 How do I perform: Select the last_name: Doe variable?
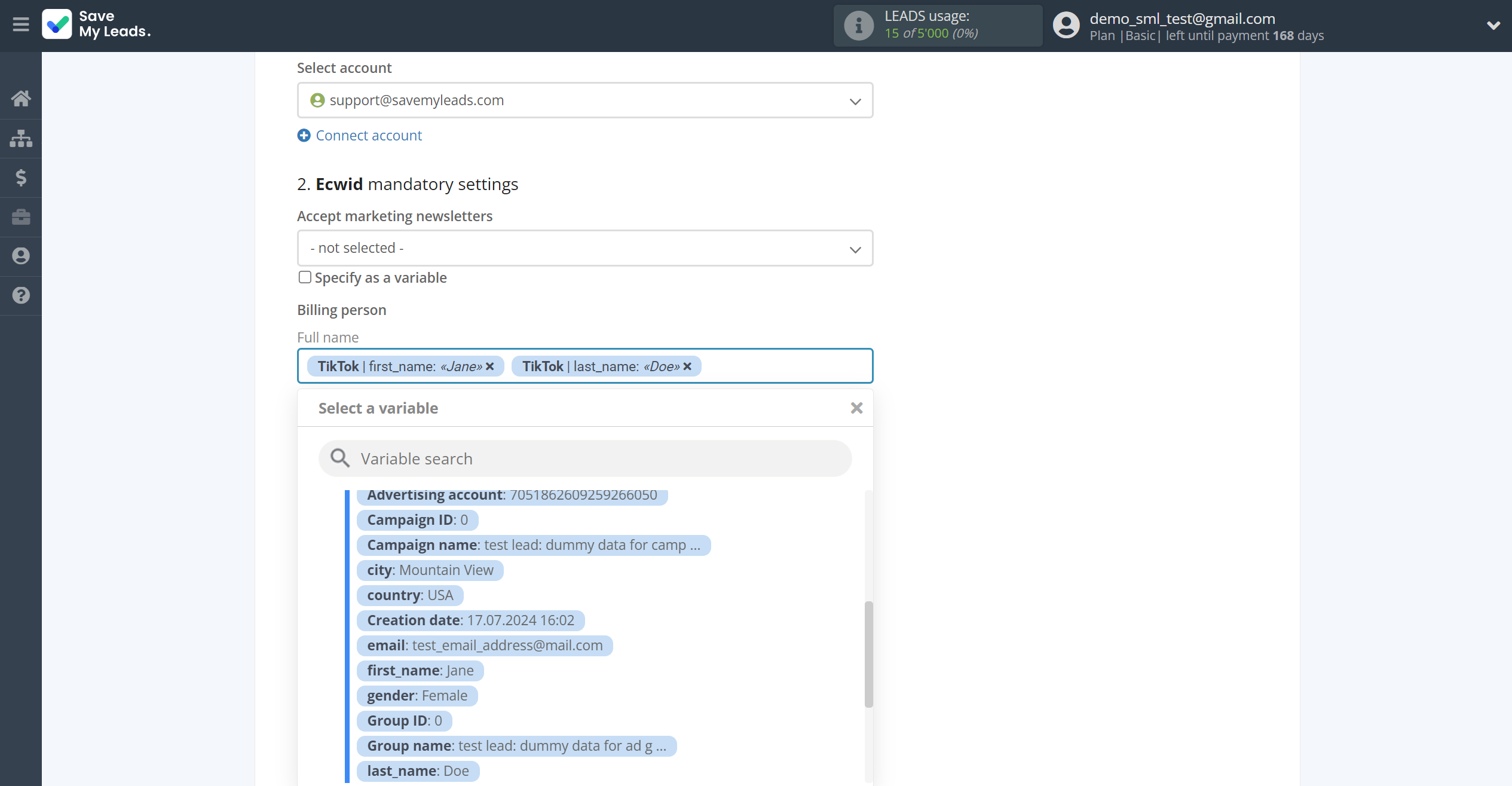click(x=418, y=771)
